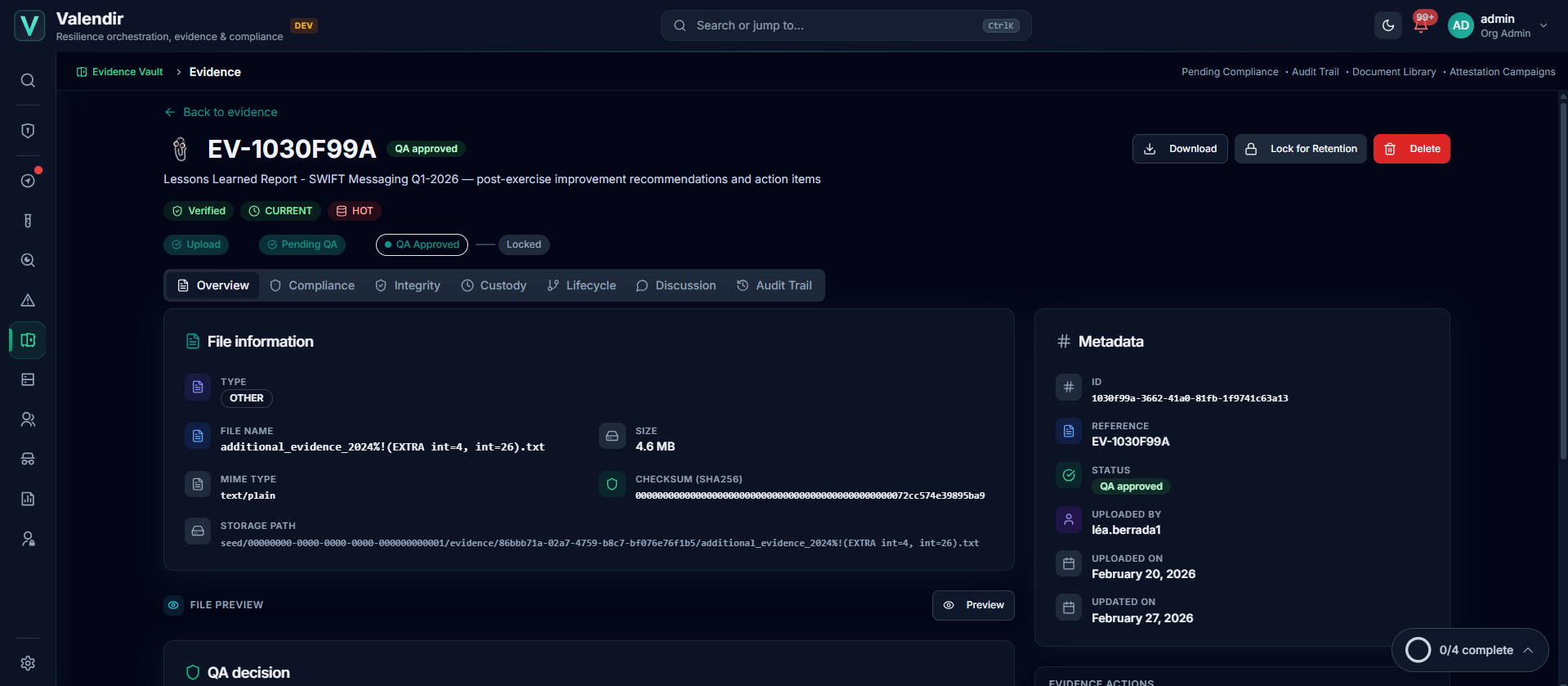1568x686 pixels.
Task: Expand the 0/4 complete checklist
Action: (x=1470, y=650)
